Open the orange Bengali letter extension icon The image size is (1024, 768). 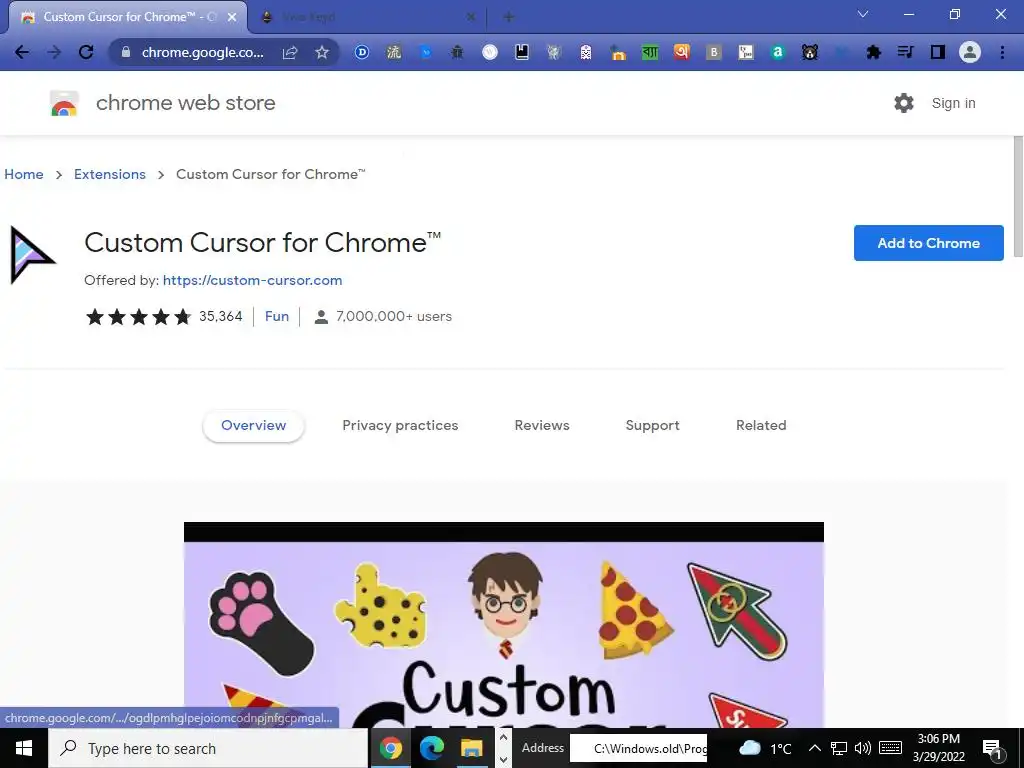682,52
